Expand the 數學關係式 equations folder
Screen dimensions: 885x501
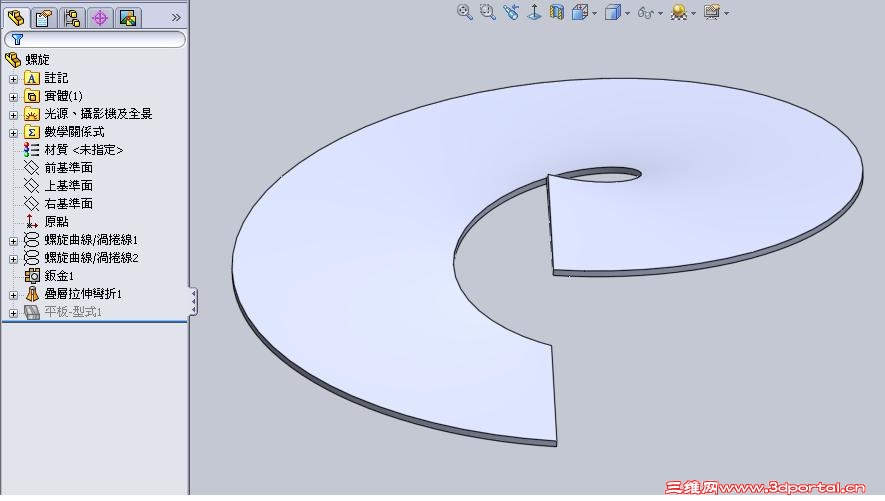(14, 133)
